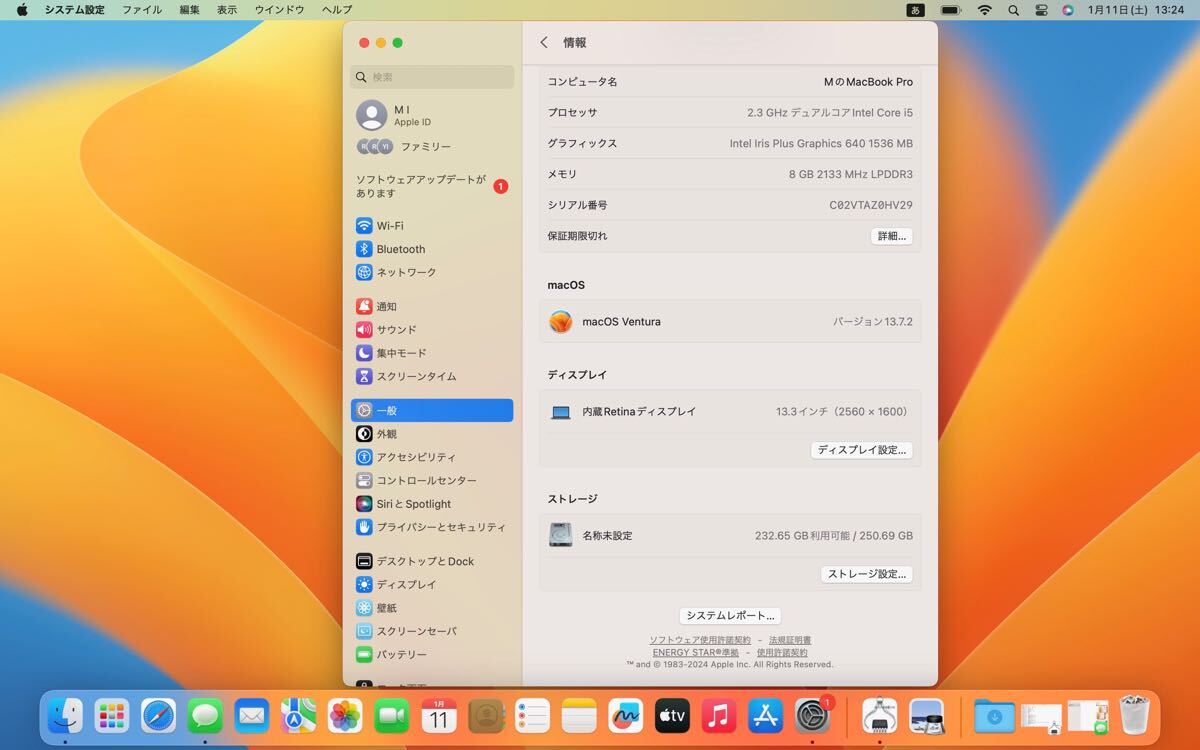Open サウンド settings
This screenshot has height=750, width=1200.
pyautogui.click(x=432, y=329)
